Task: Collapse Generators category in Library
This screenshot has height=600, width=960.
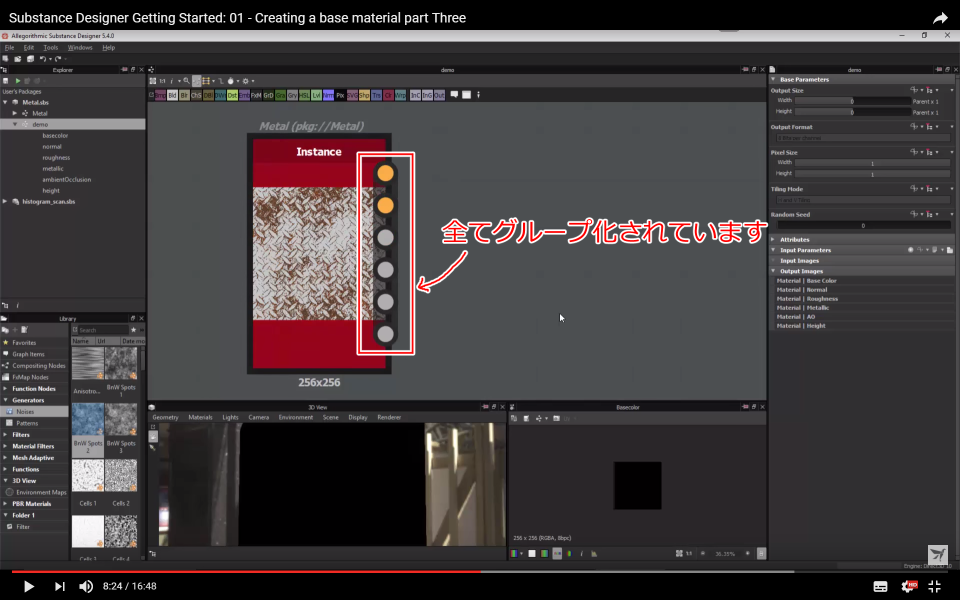Action: [6, 400]
